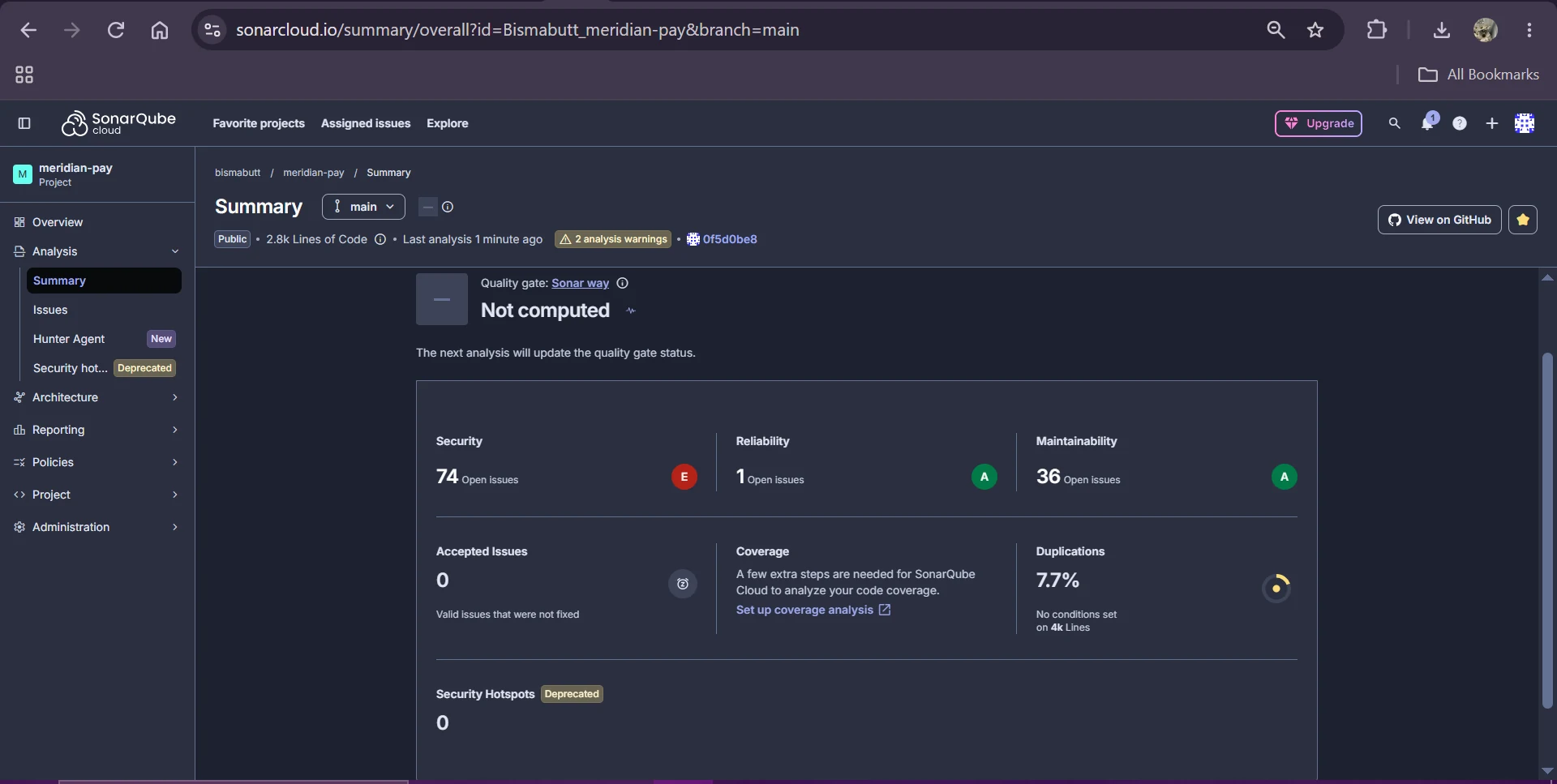Click the page vertical scrollbar
This screenshot has width=1557, height=784.
[1547, 531]
